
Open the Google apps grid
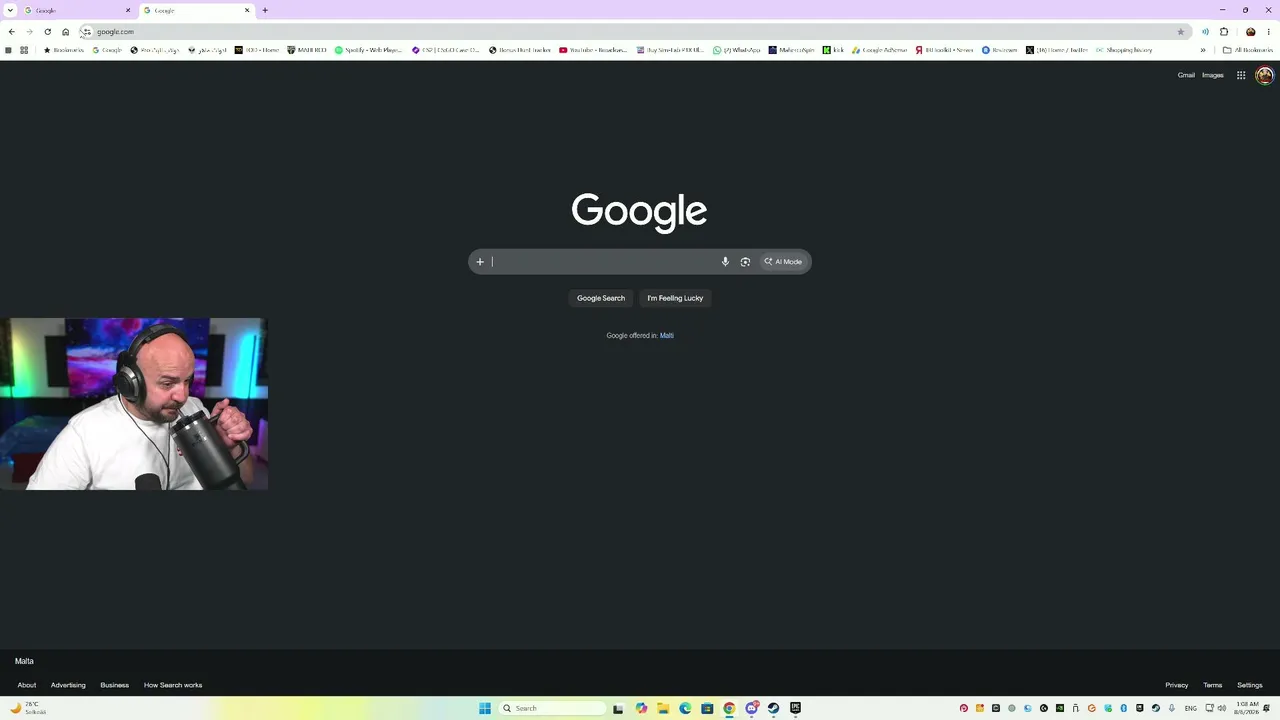[1241, 75]
